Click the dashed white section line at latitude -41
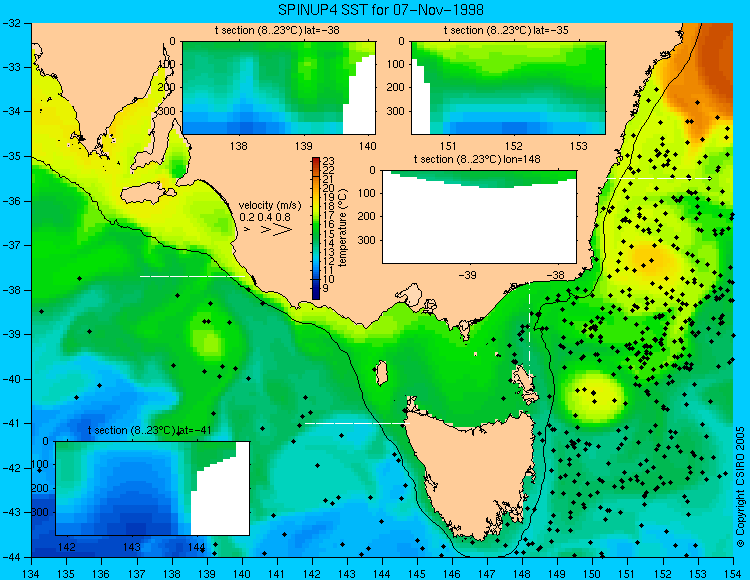The image size is (750, 580). pos(357,423)
